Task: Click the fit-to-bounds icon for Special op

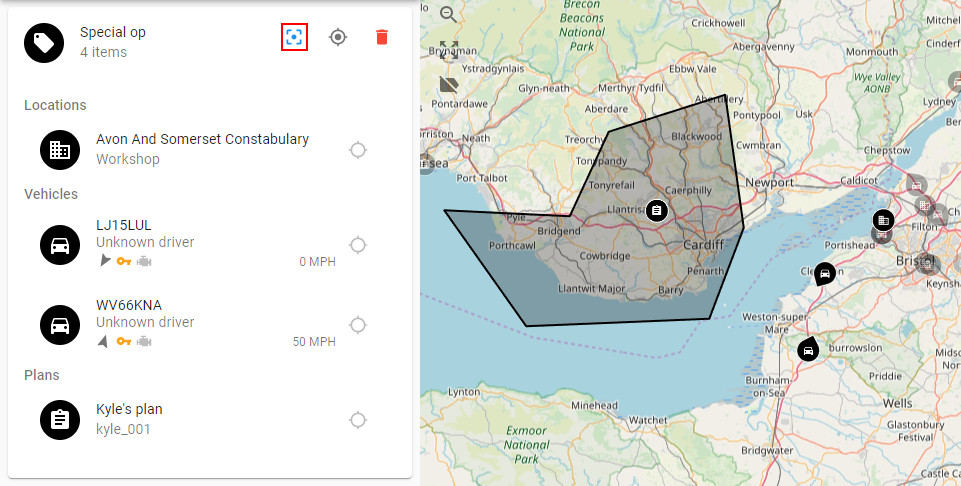Action: [x=293, y=37]
